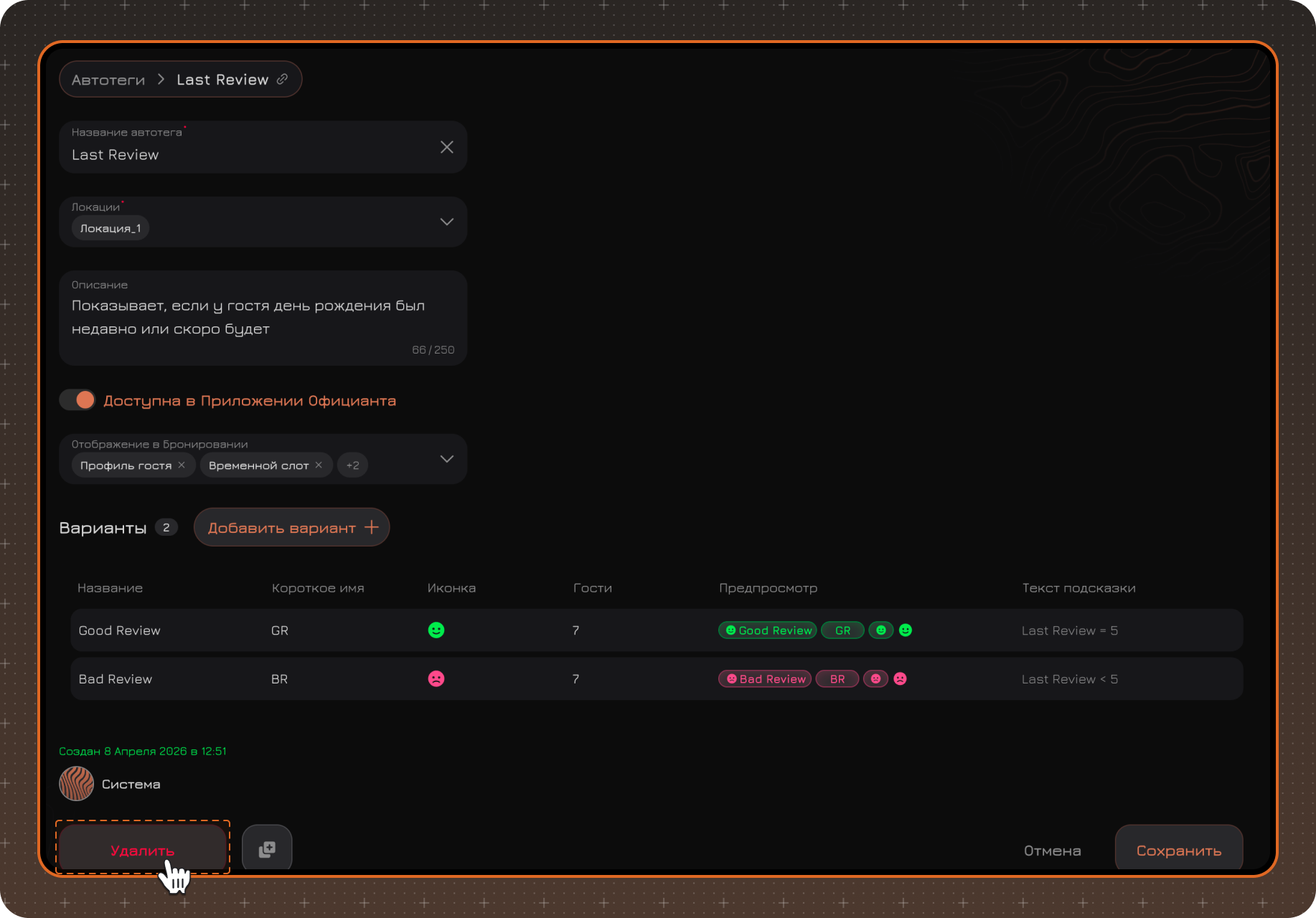Click standalone green smiley in Good Review preview
The image size is (1316, 918).
pyautogui.click(x=906, y=630)
